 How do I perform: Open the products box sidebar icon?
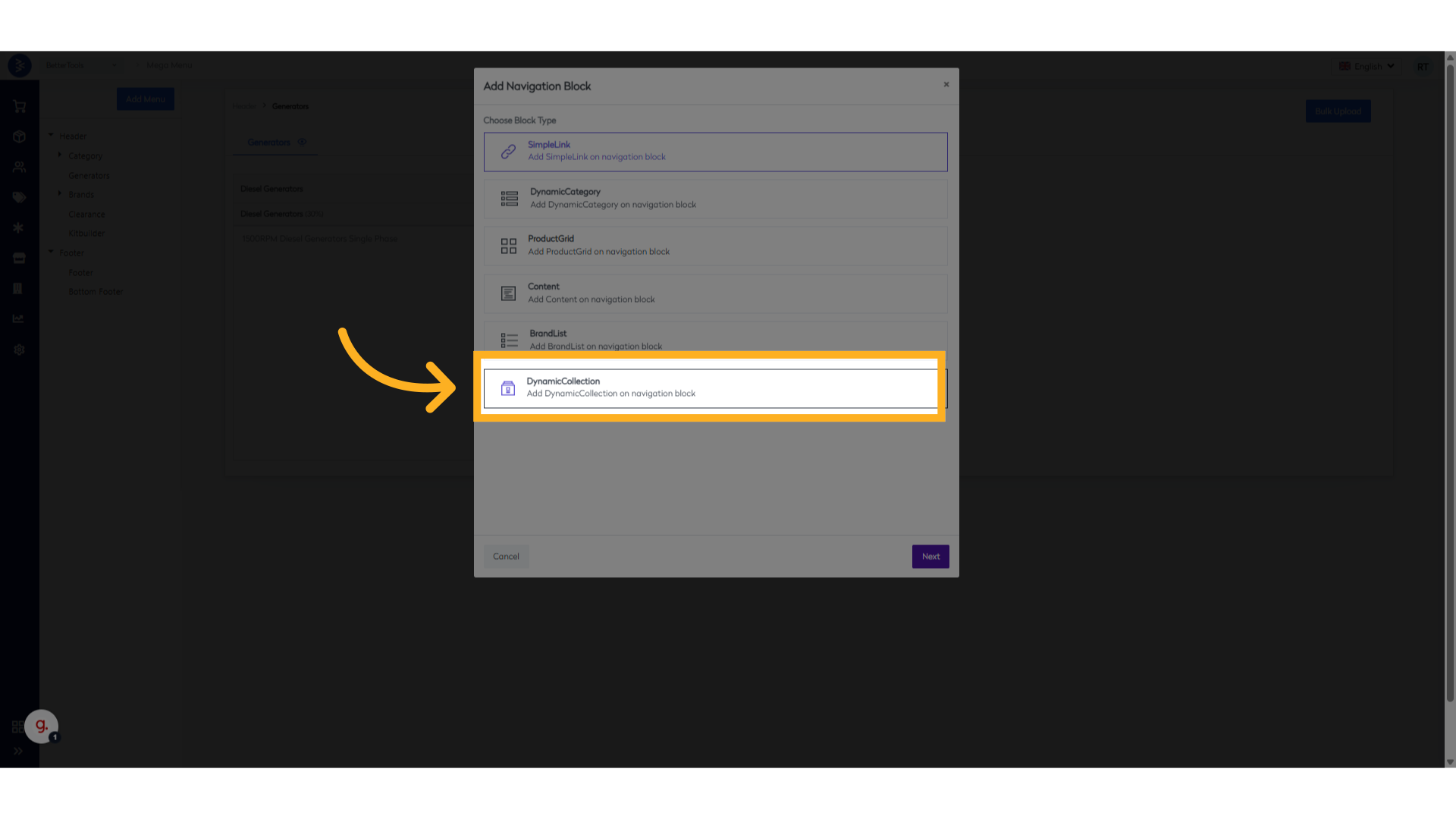point(19,136)
